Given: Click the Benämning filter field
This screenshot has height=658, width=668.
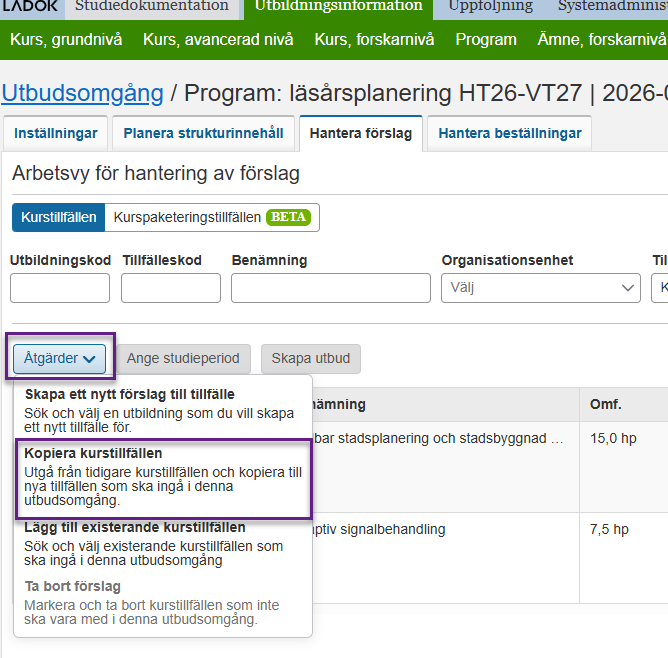Looking at the screenshot, I should [x=330, y=288].
